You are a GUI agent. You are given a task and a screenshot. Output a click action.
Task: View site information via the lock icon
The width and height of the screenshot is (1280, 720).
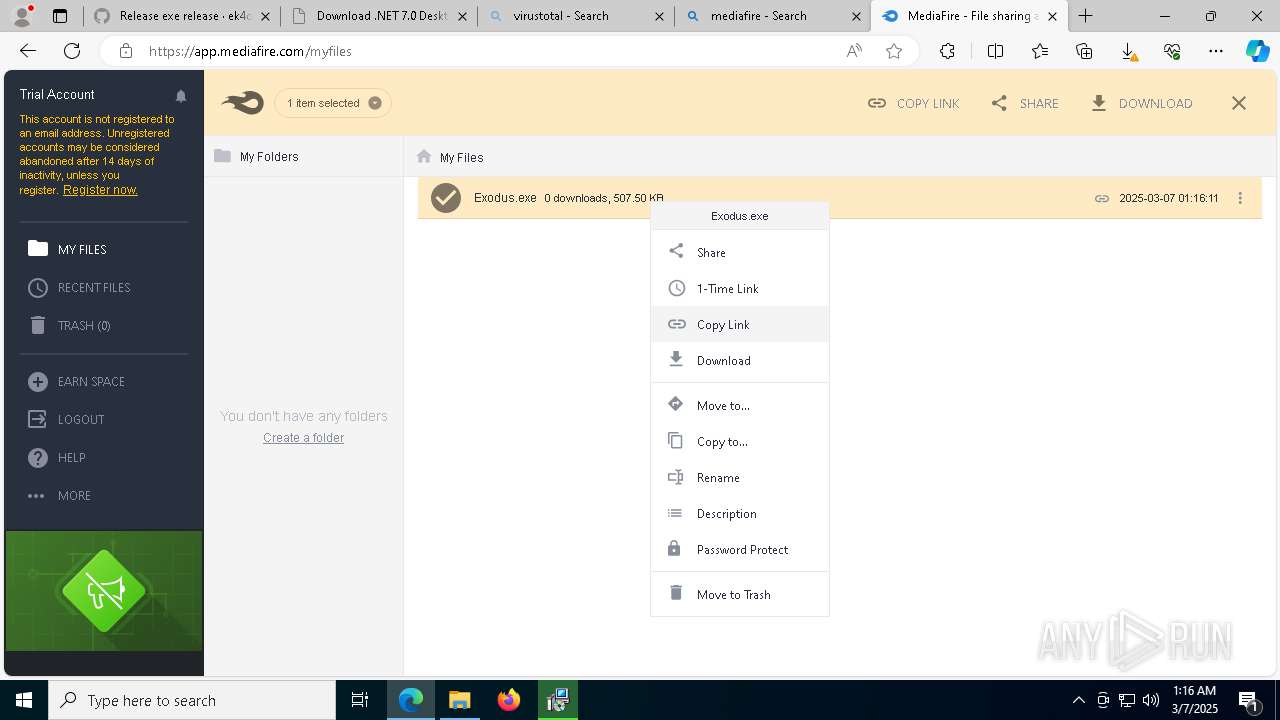125,51
